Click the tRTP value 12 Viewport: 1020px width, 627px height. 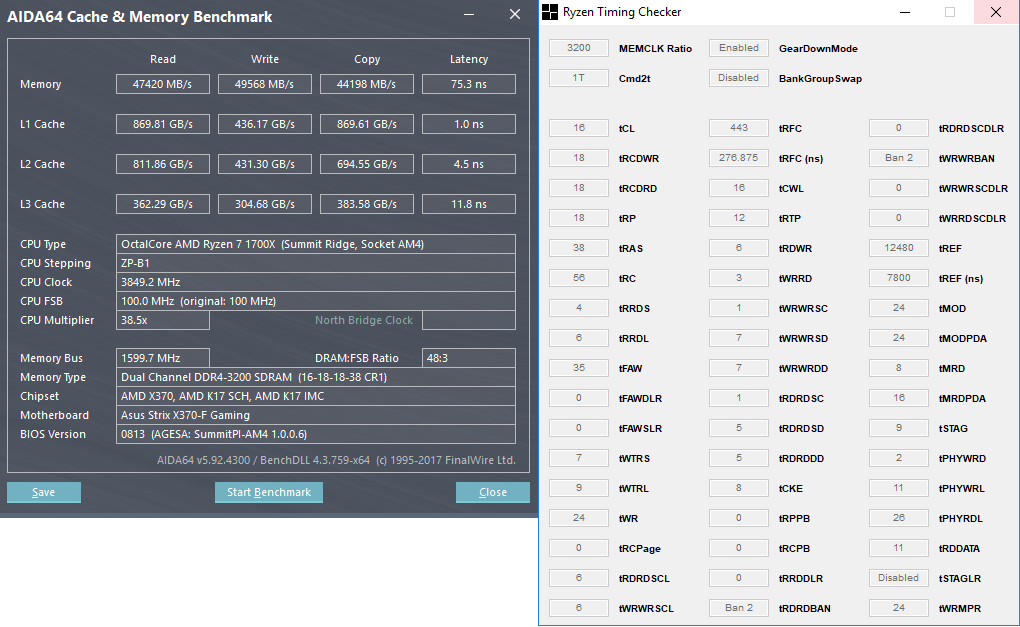coord(739,217)
